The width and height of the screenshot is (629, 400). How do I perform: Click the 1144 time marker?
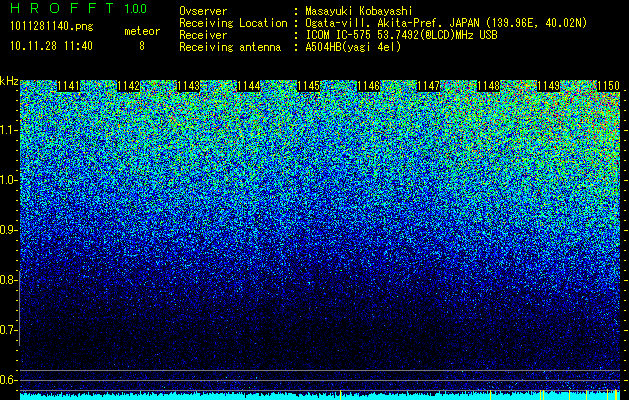pos(248,86)
